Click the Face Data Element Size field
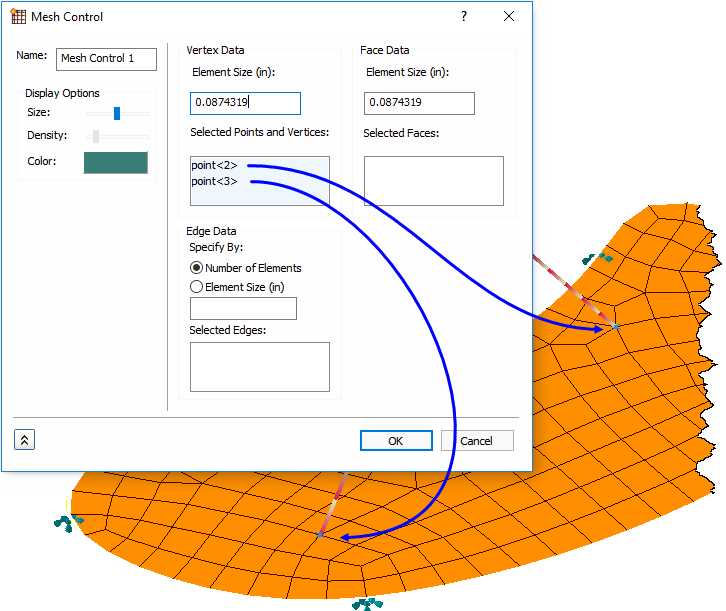Viewport: 726px width, 611px height. (419, 103)
